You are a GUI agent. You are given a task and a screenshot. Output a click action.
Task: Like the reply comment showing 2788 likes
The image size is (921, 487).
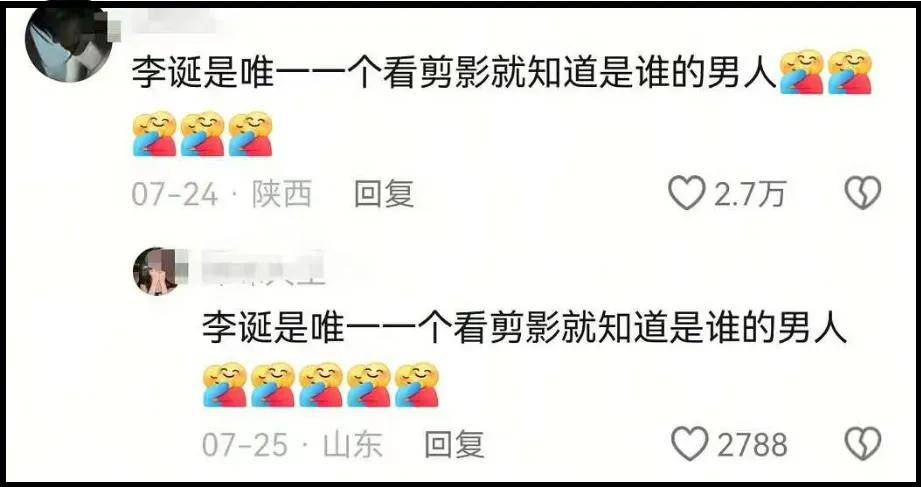coord(690,444)
